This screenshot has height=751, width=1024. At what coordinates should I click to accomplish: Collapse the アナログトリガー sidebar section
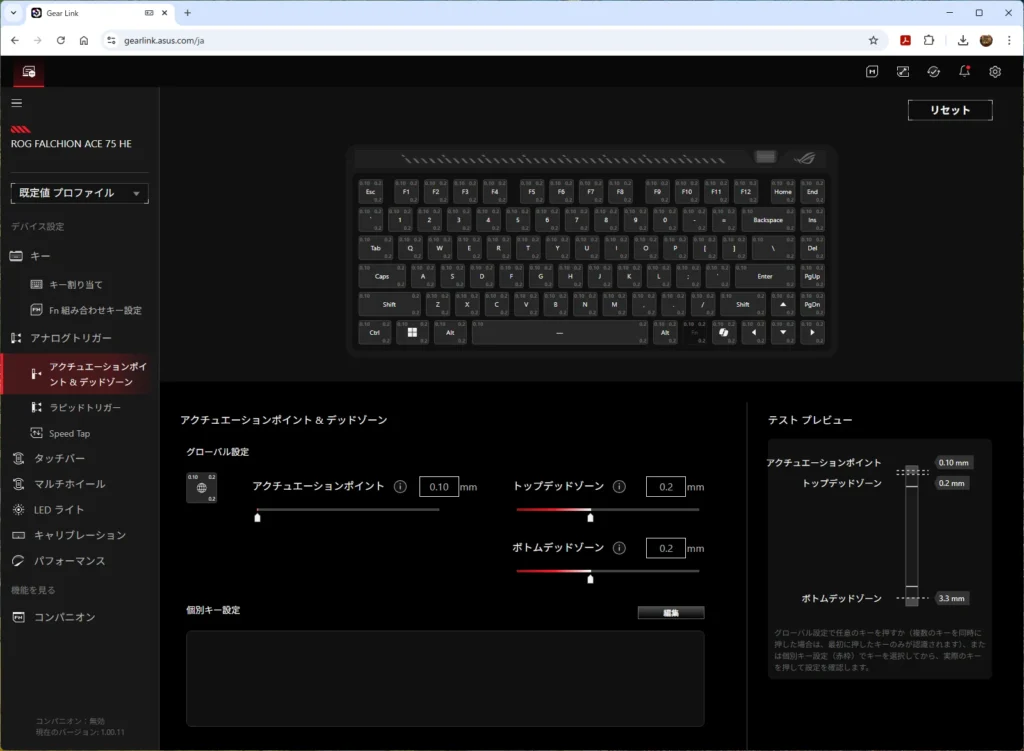click(x=70, y=338)
